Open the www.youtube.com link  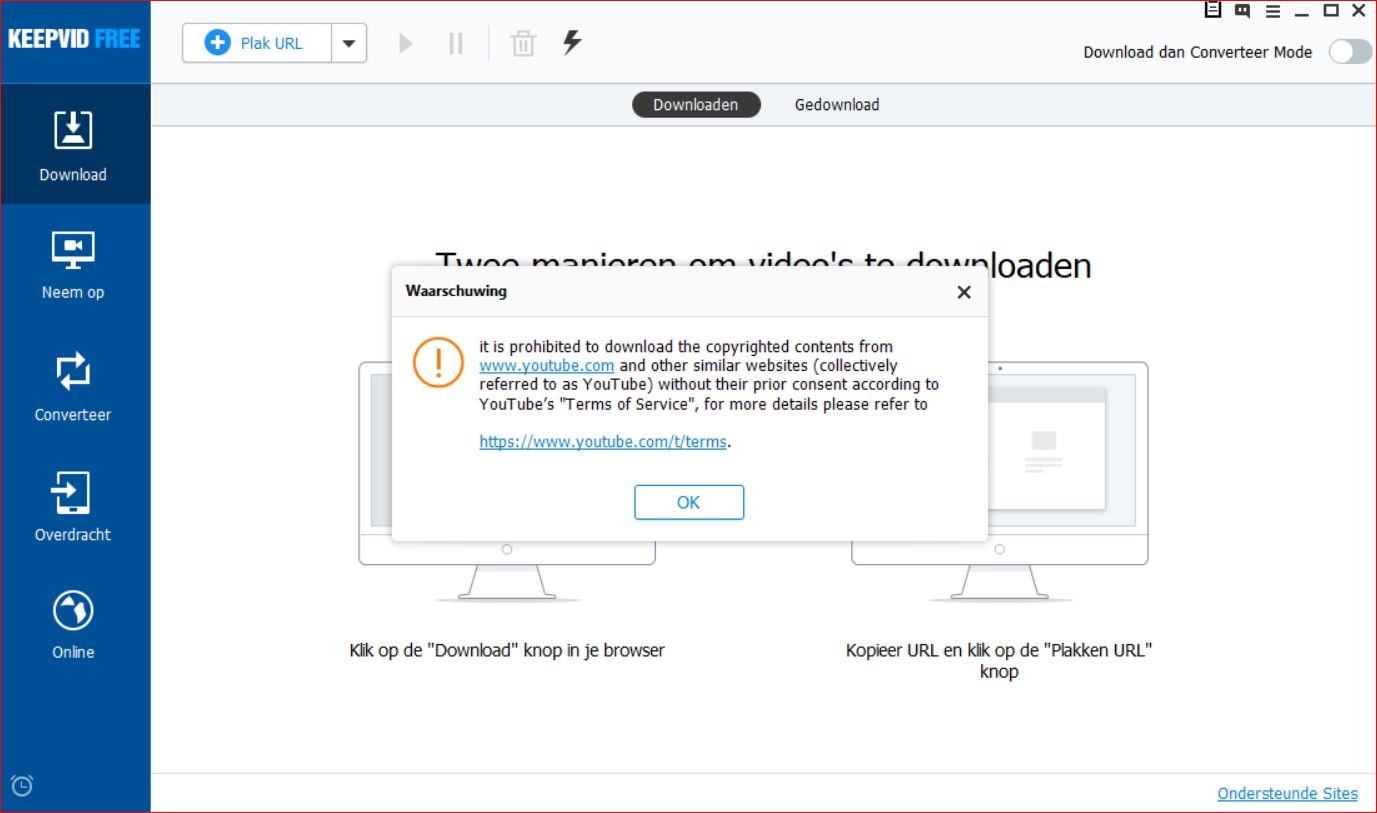pyautogui.click(x=547, y=366)
